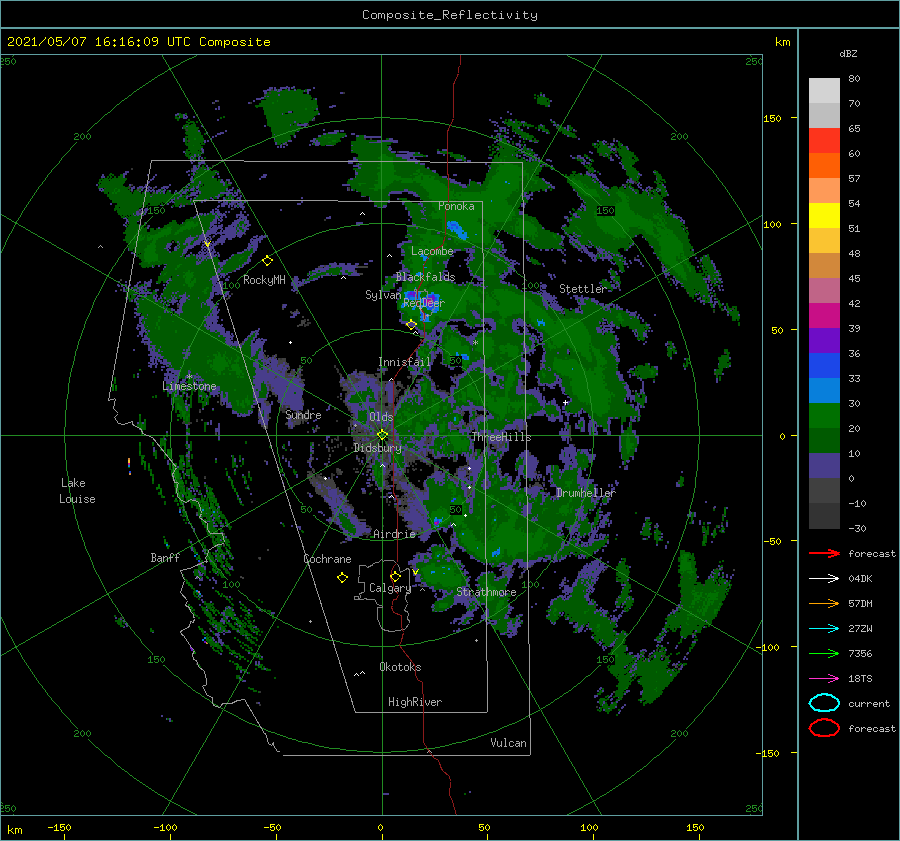Screen dimensions: 900x841
Task: Click the Cochrane town label
Action: [327, 559]
